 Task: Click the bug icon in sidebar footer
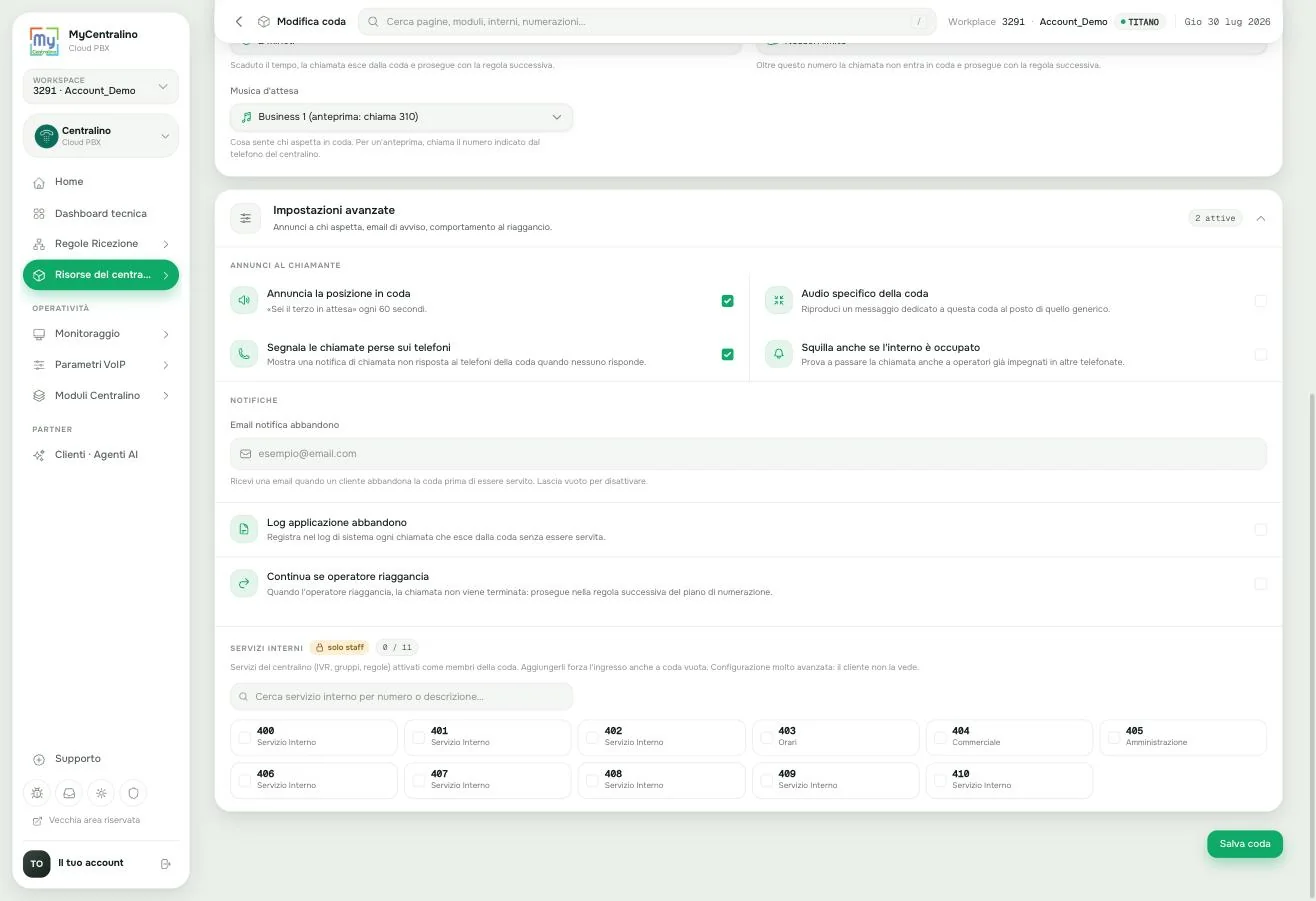(x=37, y=793)
